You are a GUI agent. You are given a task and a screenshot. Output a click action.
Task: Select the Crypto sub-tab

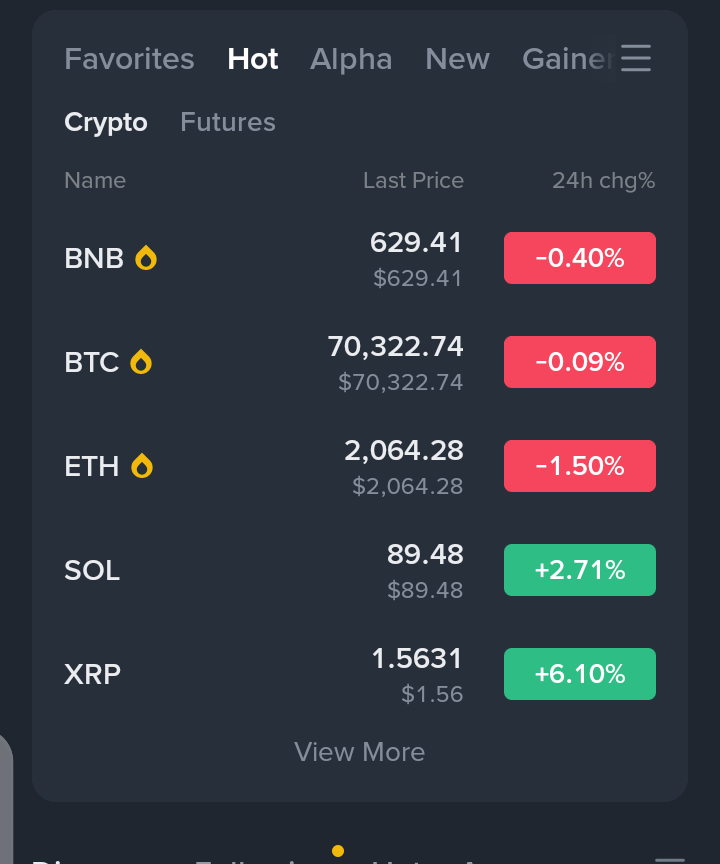pos(106,122)
